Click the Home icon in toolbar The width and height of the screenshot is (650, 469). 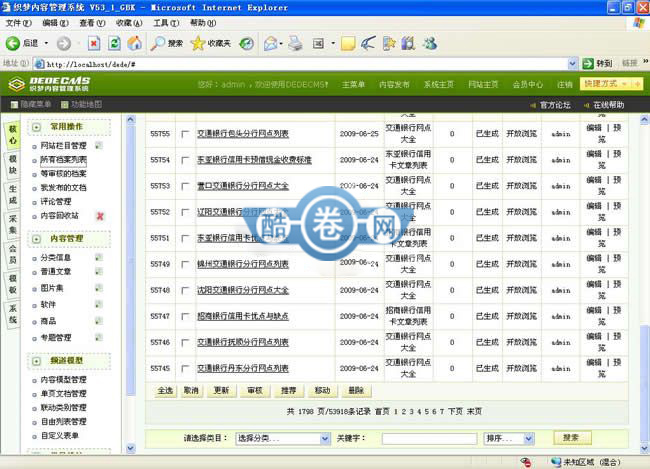pyautogui.click(x=134, y=43)
